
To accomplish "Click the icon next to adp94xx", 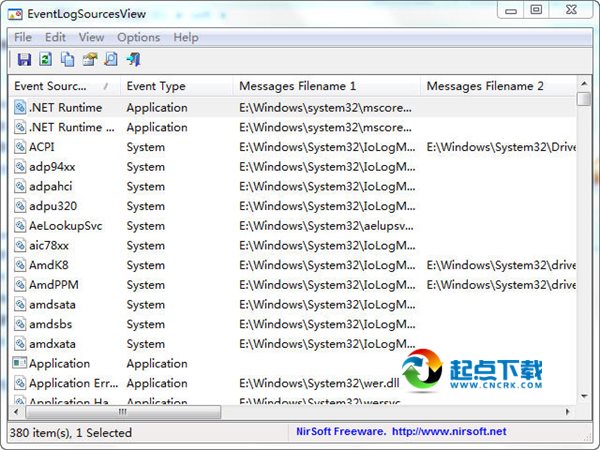I will pyautogui.click(x=20, y=166).
